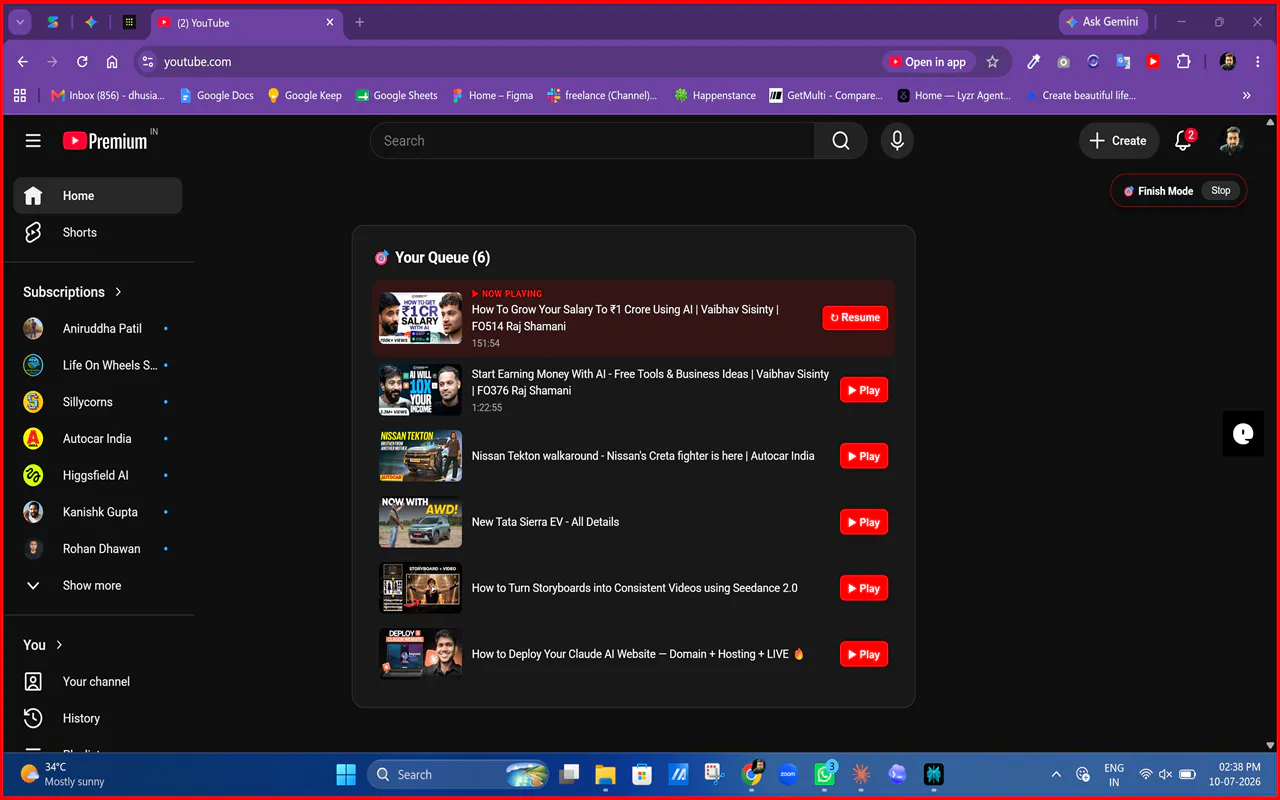This screenshot has height=800, width=1280.
Task: Open the Kanishk Gupta subscription
Action: 98,512
